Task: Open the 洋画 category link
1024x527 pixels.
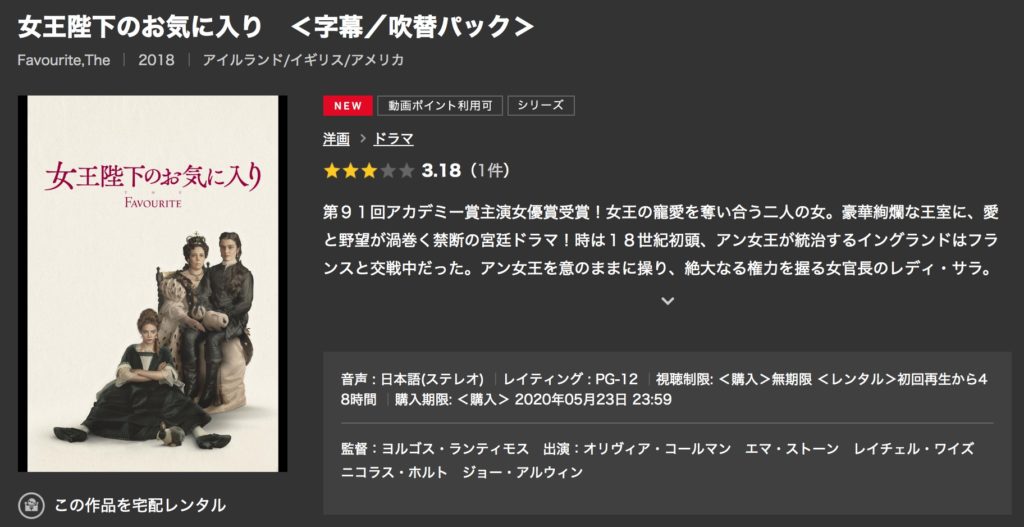Action: click(x=336, y=139)
